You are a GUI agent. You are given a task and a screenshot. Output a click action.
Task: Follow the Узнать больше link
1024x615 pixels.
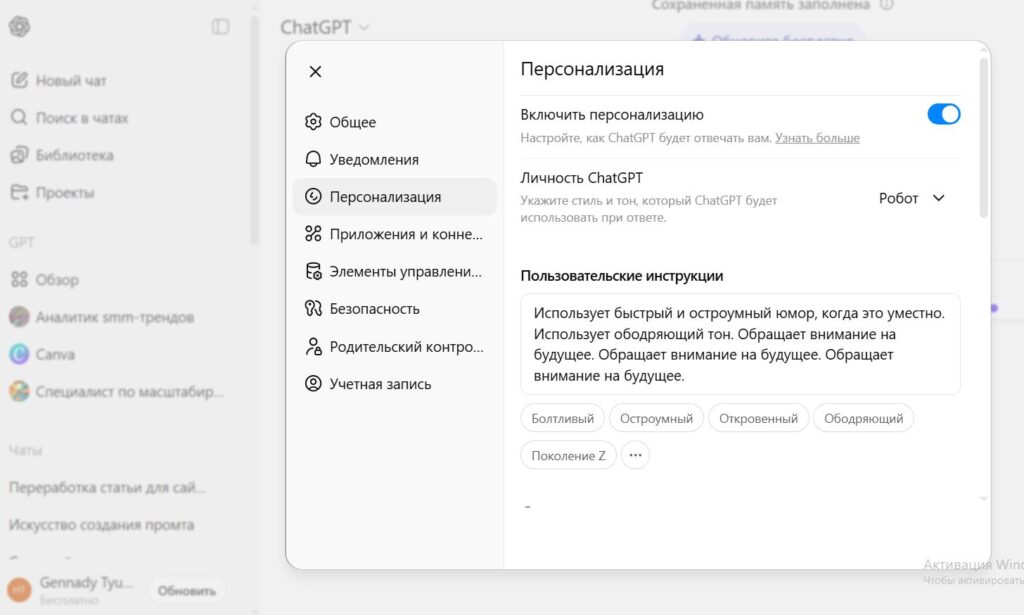pyautogui.click(x=817, y=138)
